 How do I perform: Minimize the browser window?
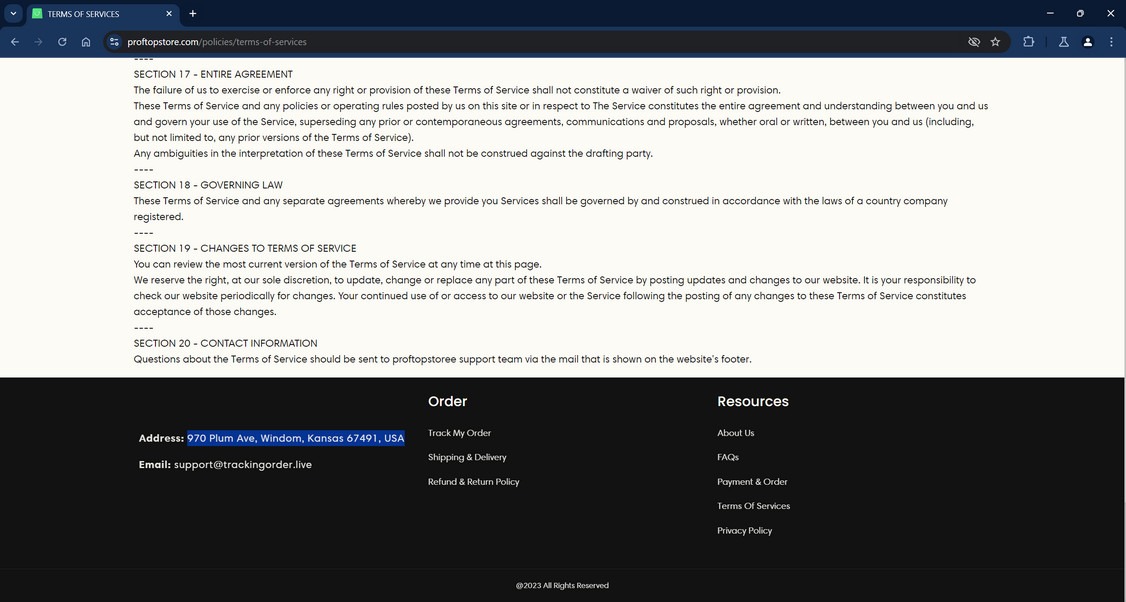click(1050, 13)
